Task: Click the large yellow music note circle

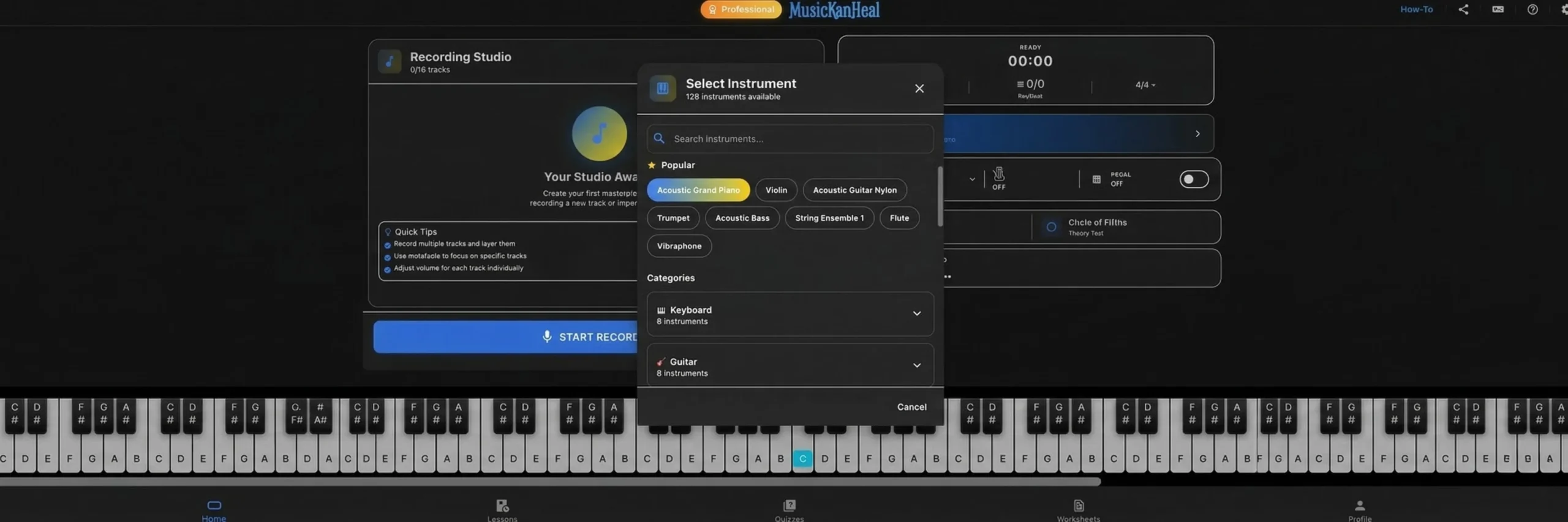Action: coord(599,133)
